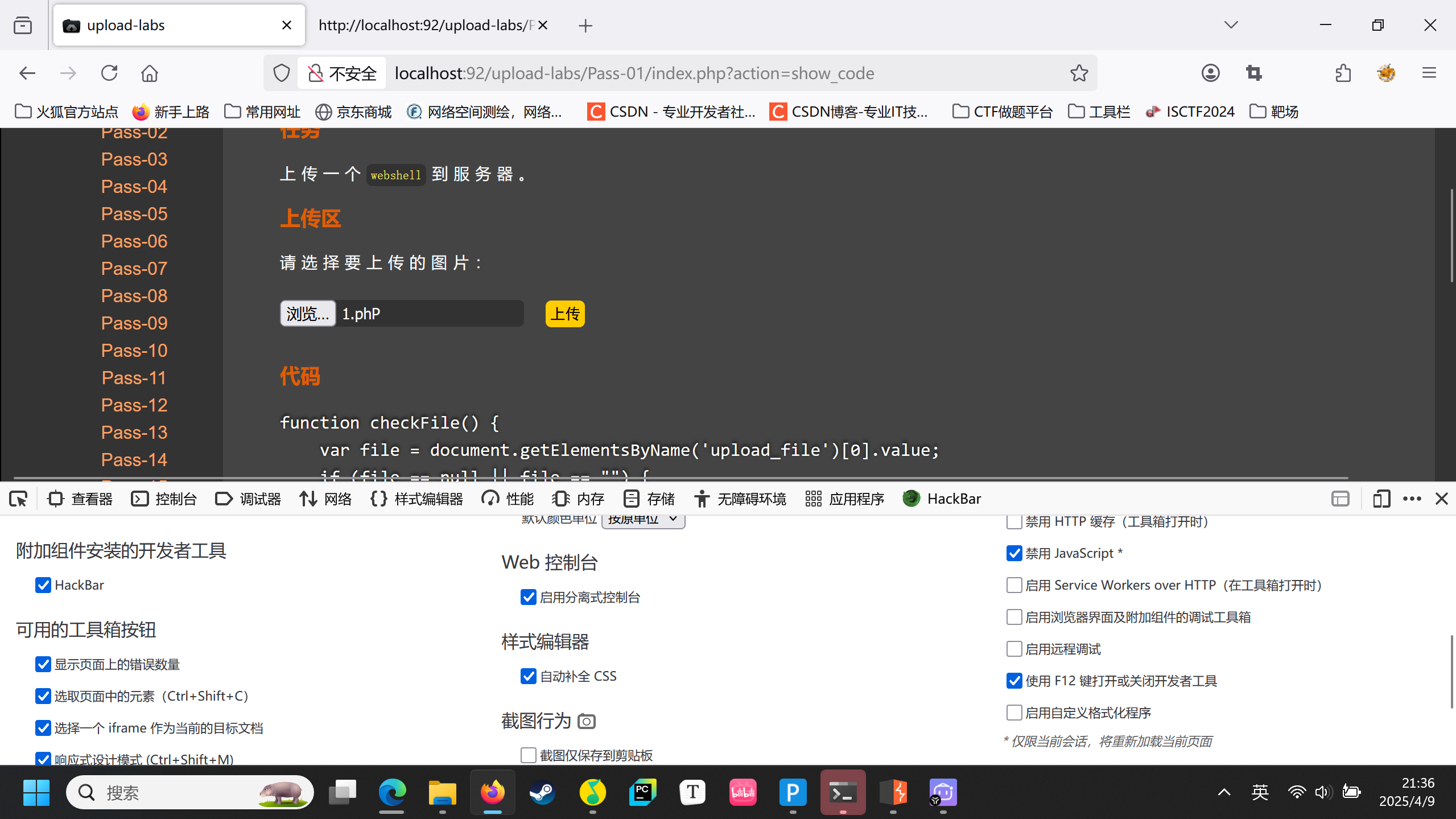Image resolution: width=1456 pixels, height=819 pixels.
Task: Open devtools three-dots options menu
Action: pos(1412,499)
